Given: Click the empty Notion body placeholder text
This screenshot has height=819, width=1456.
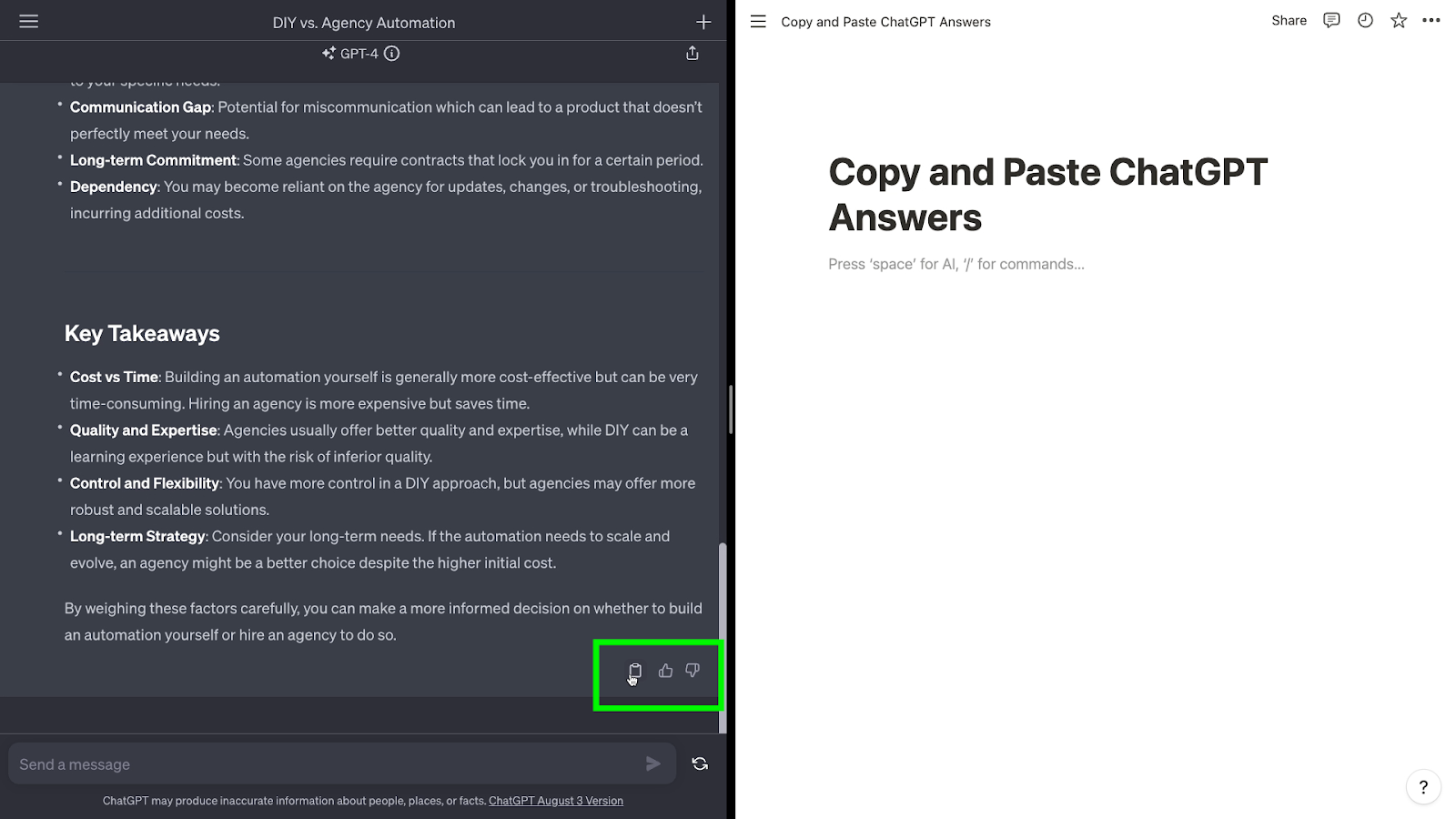Looking at the screenshot, I should click(x=956, y=264).
